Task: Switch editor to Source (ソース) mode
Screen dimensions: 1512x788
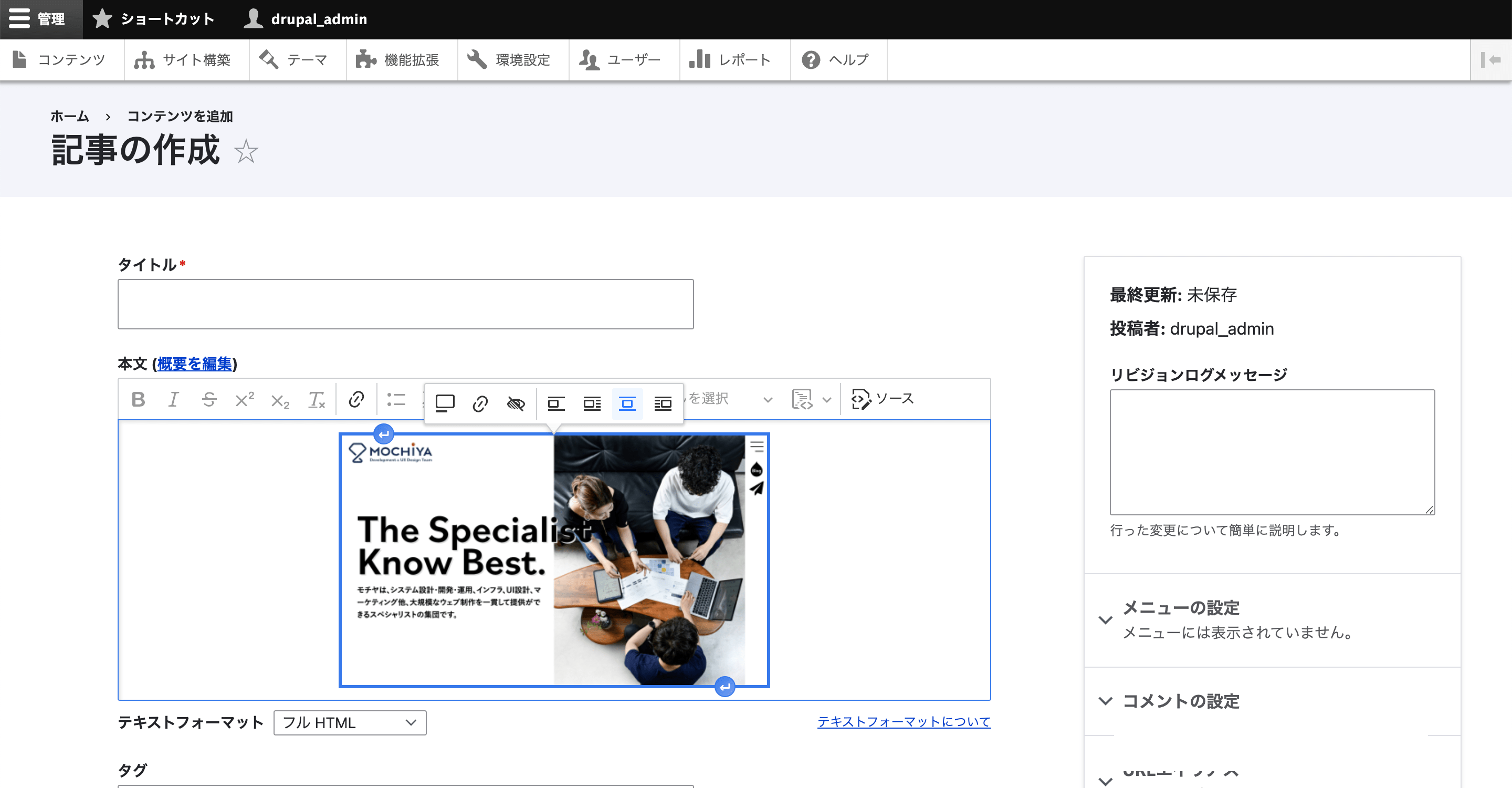Action: coord(883,399)
